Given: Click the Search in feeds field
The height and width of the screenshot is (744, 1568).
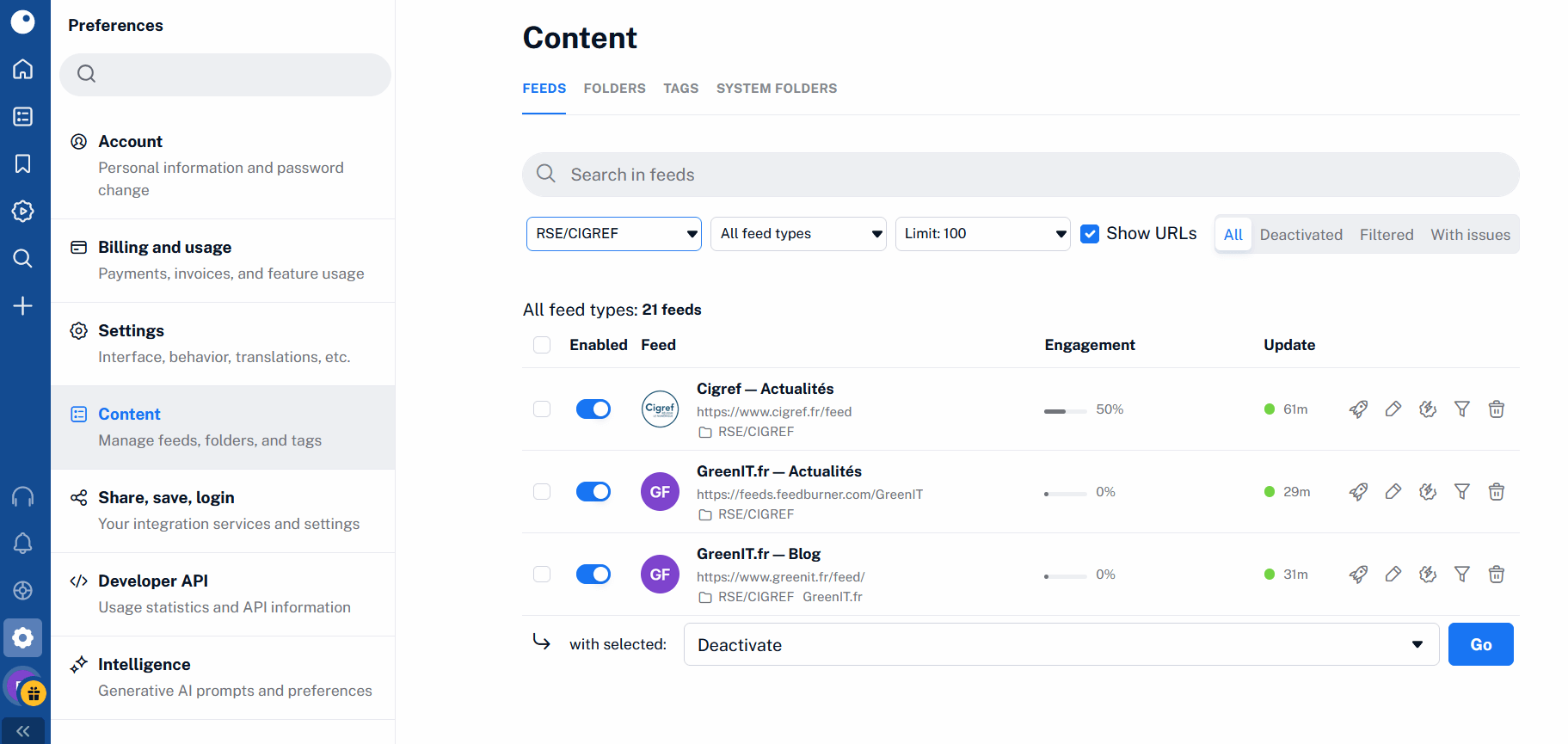Looking at the screenshot, I should coord(1020,175).
